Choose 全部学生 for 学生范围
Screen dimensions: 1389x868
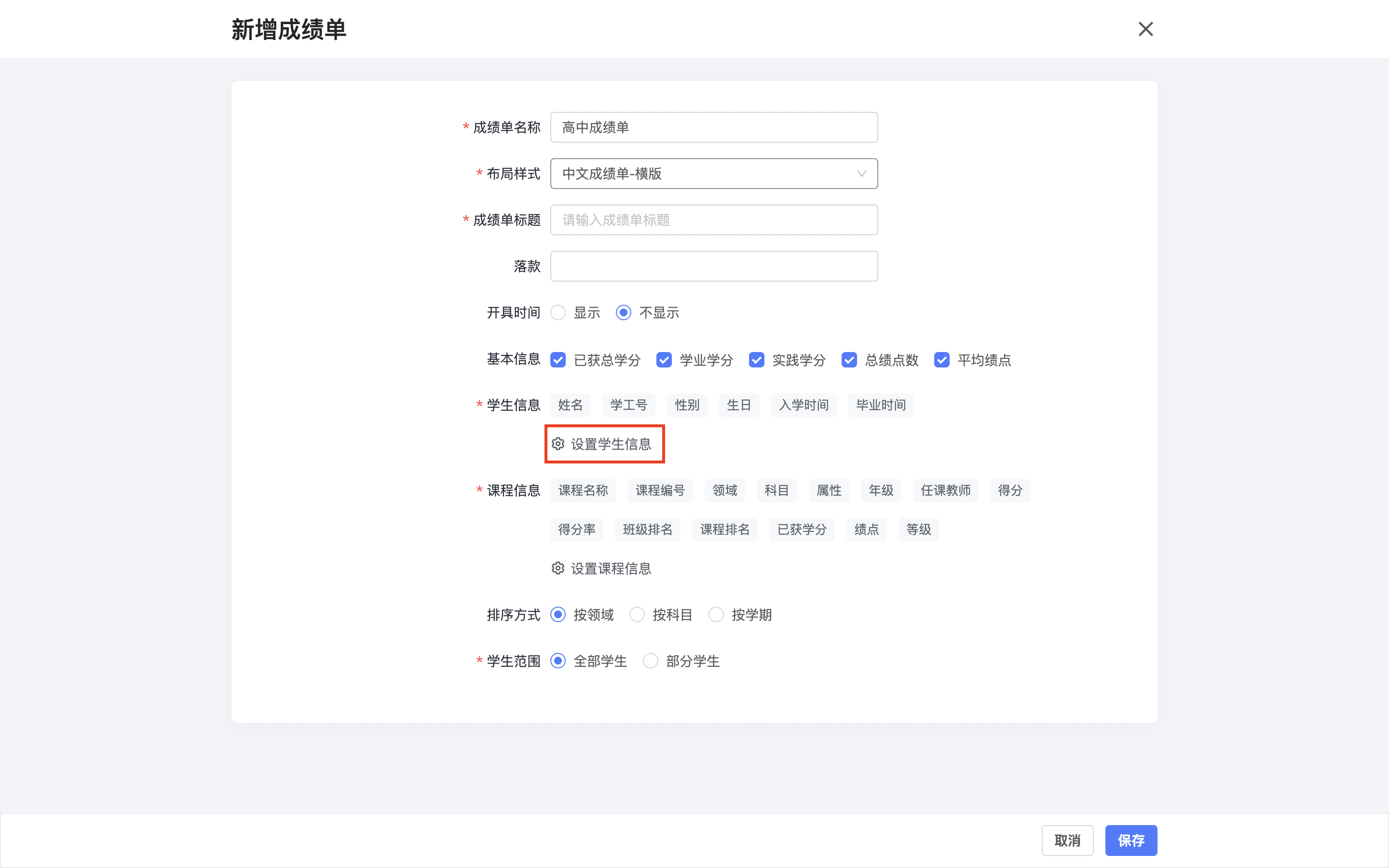pyautogui.click(x=558, y=661)
